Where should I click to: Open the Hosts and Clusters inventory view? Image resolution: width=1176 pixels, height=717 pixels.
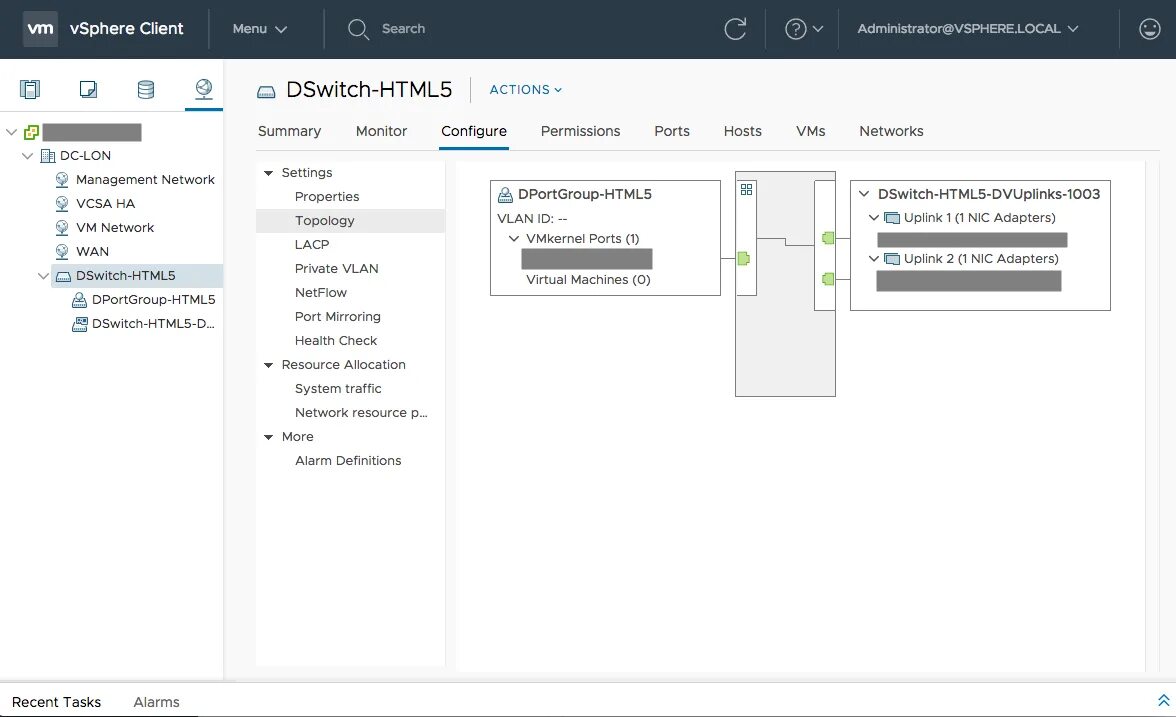[30, 89]
